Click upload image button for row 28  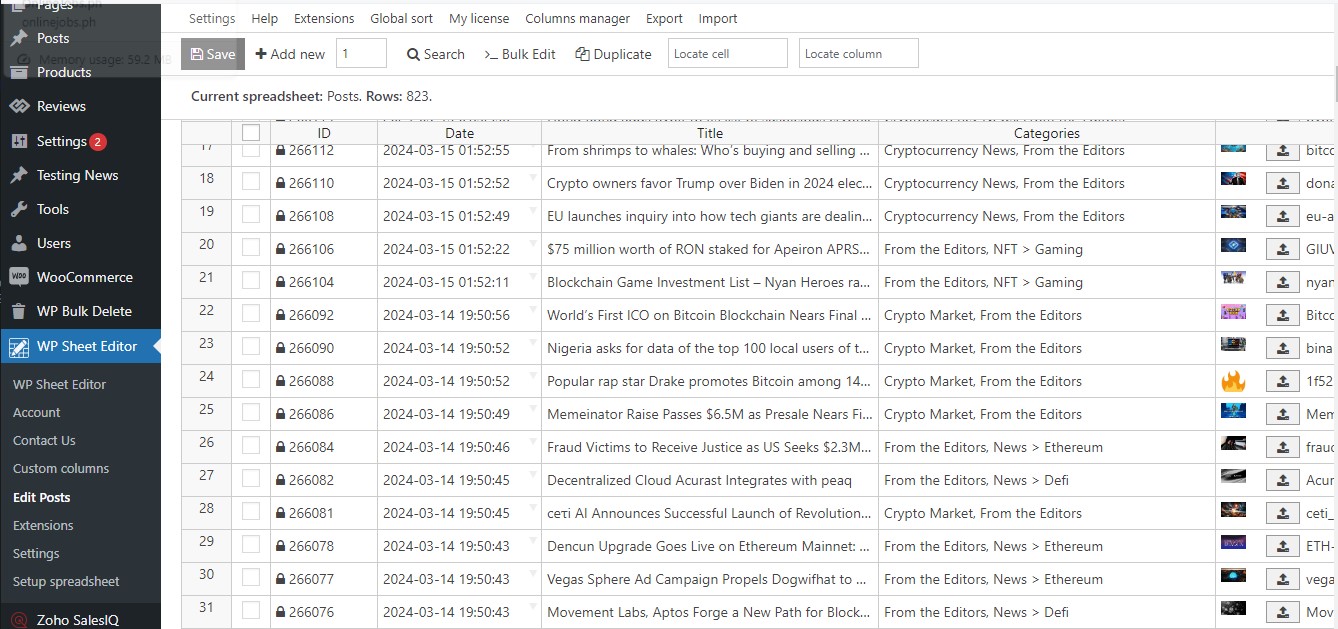click(x=1282, y=513)
